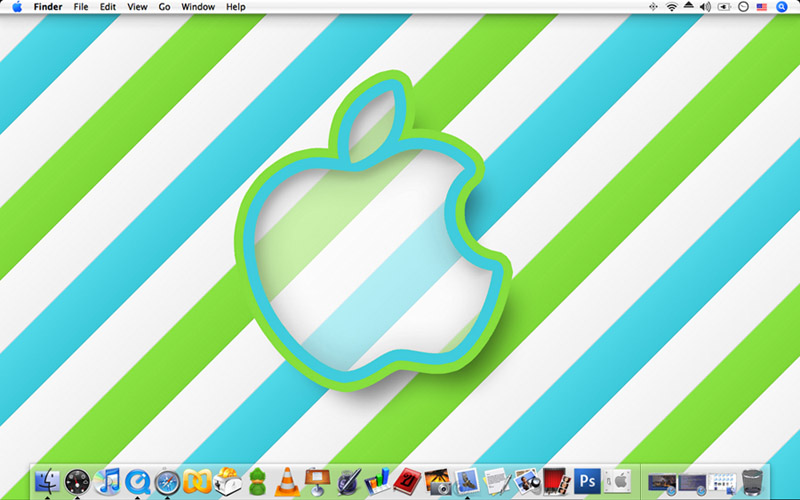Open the Go menu

pyautogui.click(x=164, y=7)
